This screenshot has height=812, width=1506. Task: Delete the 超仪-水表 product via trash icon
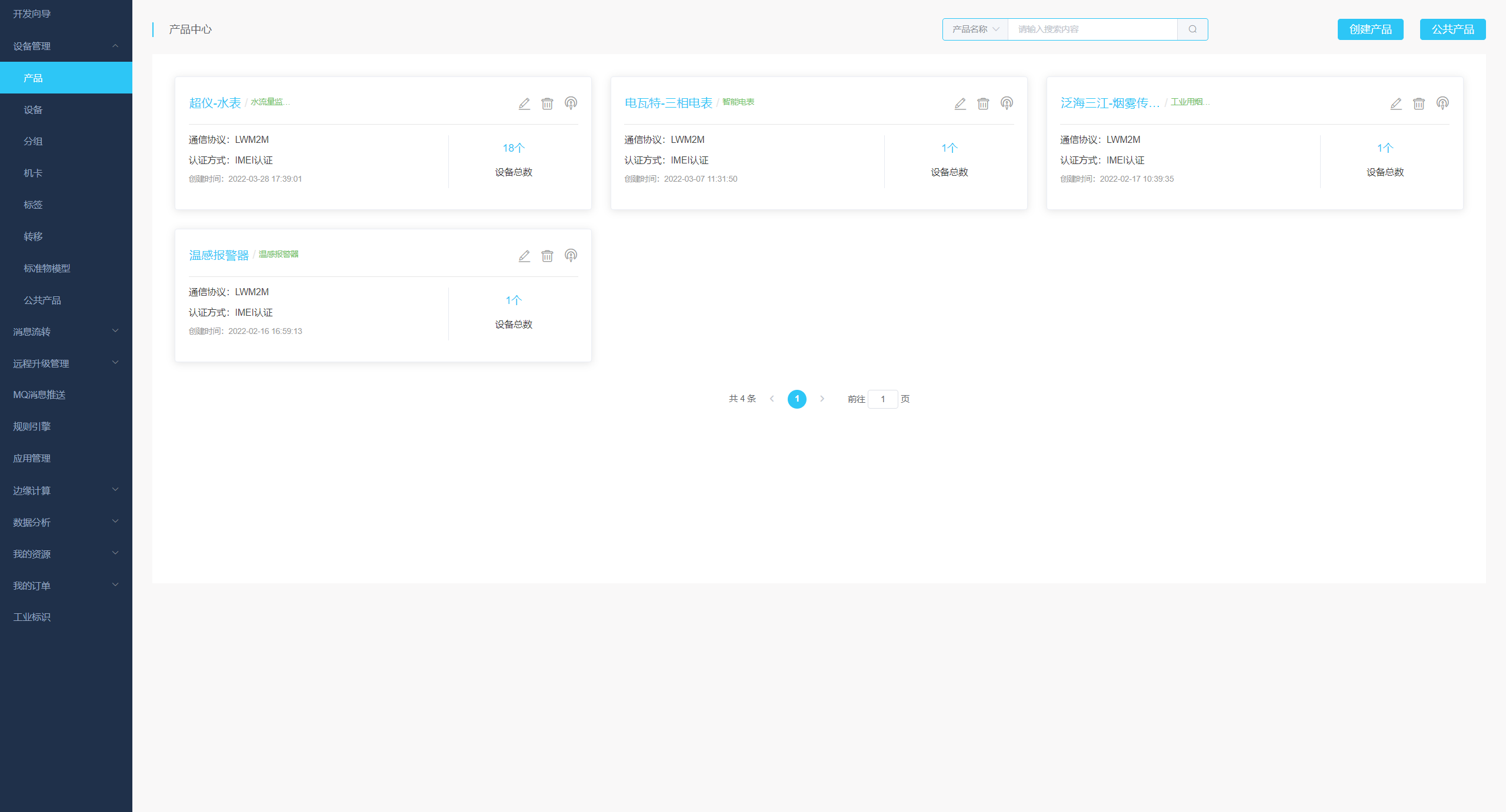coord(547,104)
